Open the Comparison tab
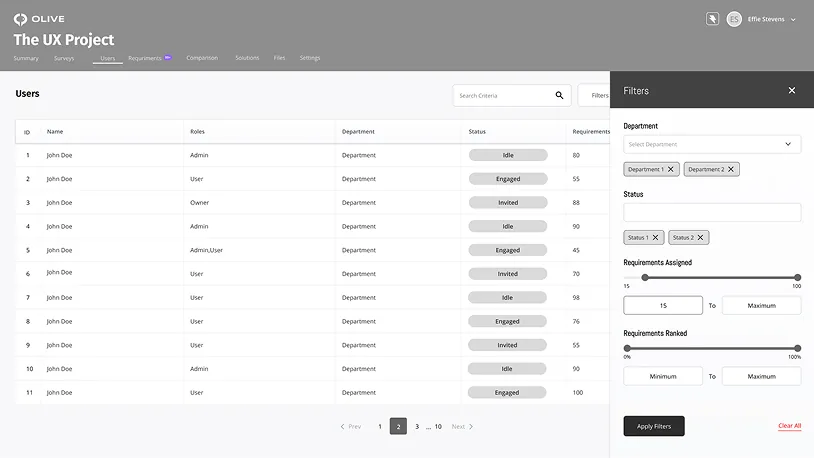Viewport: 814px width, 458px height. [x=202, y=58]
